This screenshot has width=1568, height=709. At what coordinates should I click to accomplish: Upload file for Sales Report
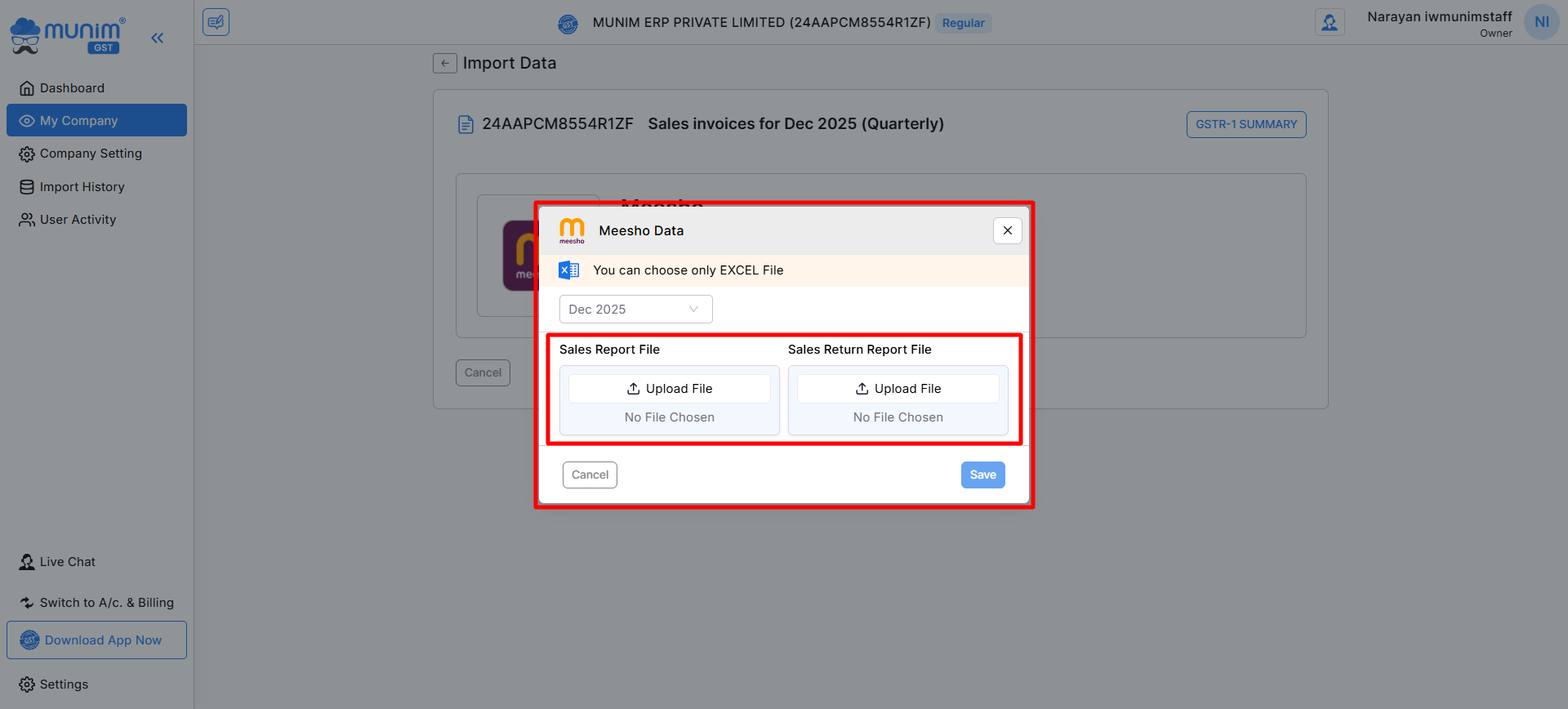tap(669, 389)
